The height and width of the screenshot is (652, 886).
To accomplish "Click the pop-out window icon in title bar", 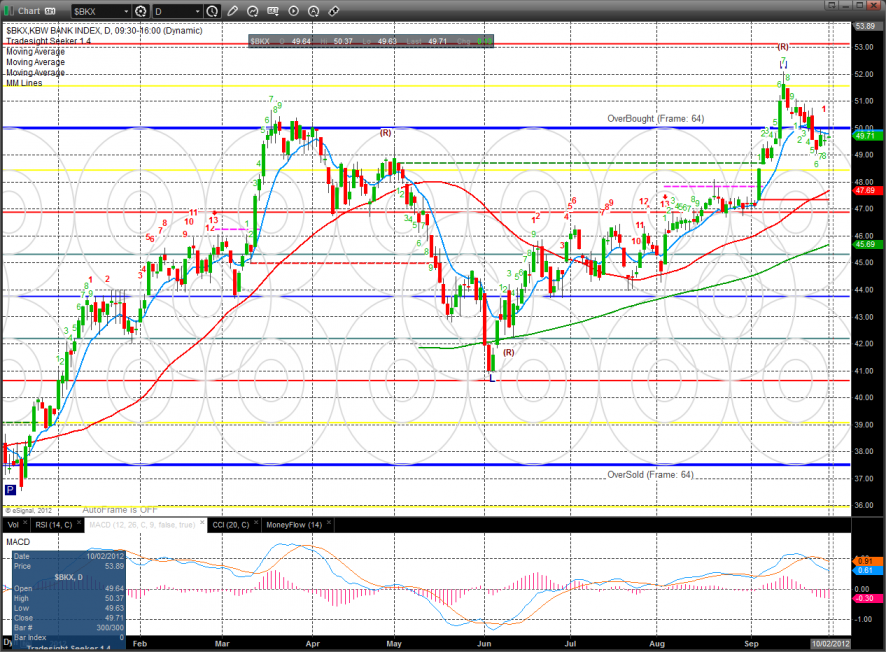I will pyautogui.click(x=831, y=5).
